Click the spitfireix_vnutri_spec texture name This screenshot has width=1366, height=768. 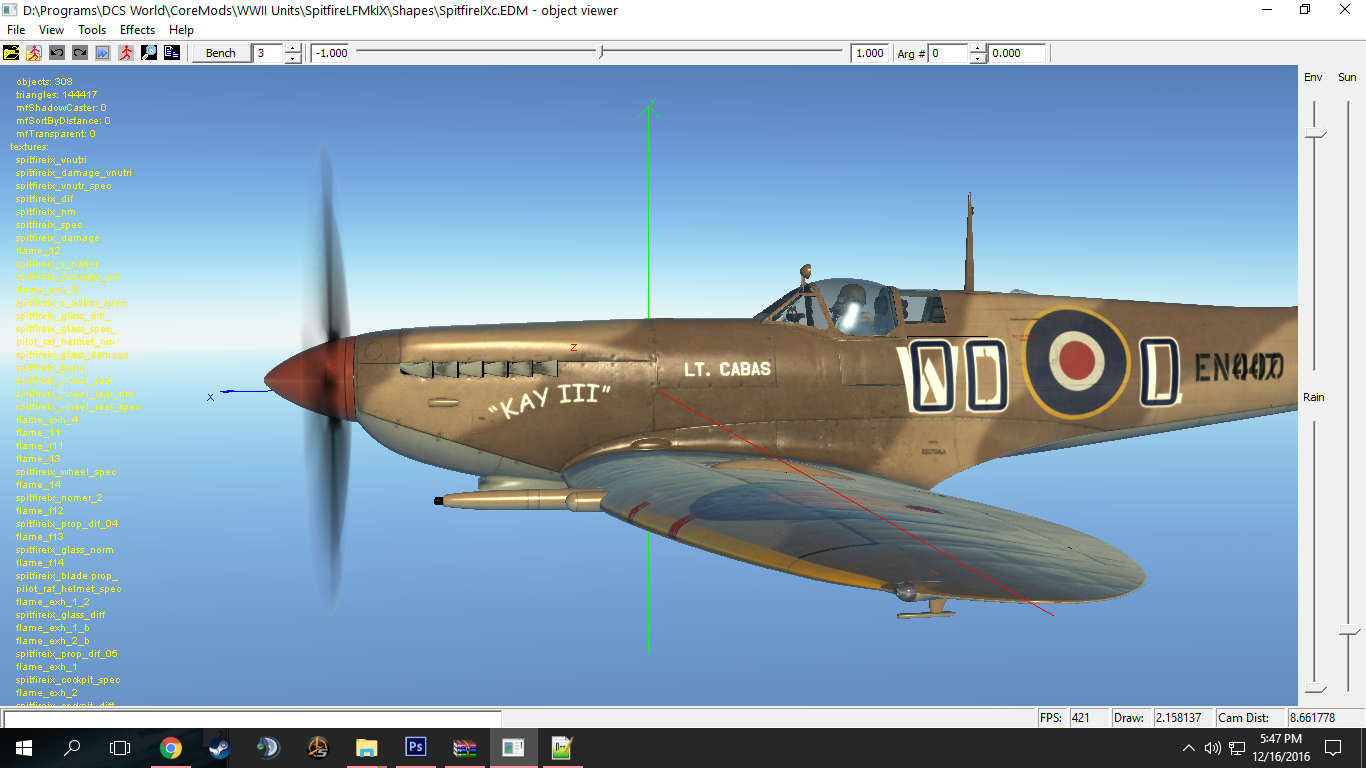point(63,186)
